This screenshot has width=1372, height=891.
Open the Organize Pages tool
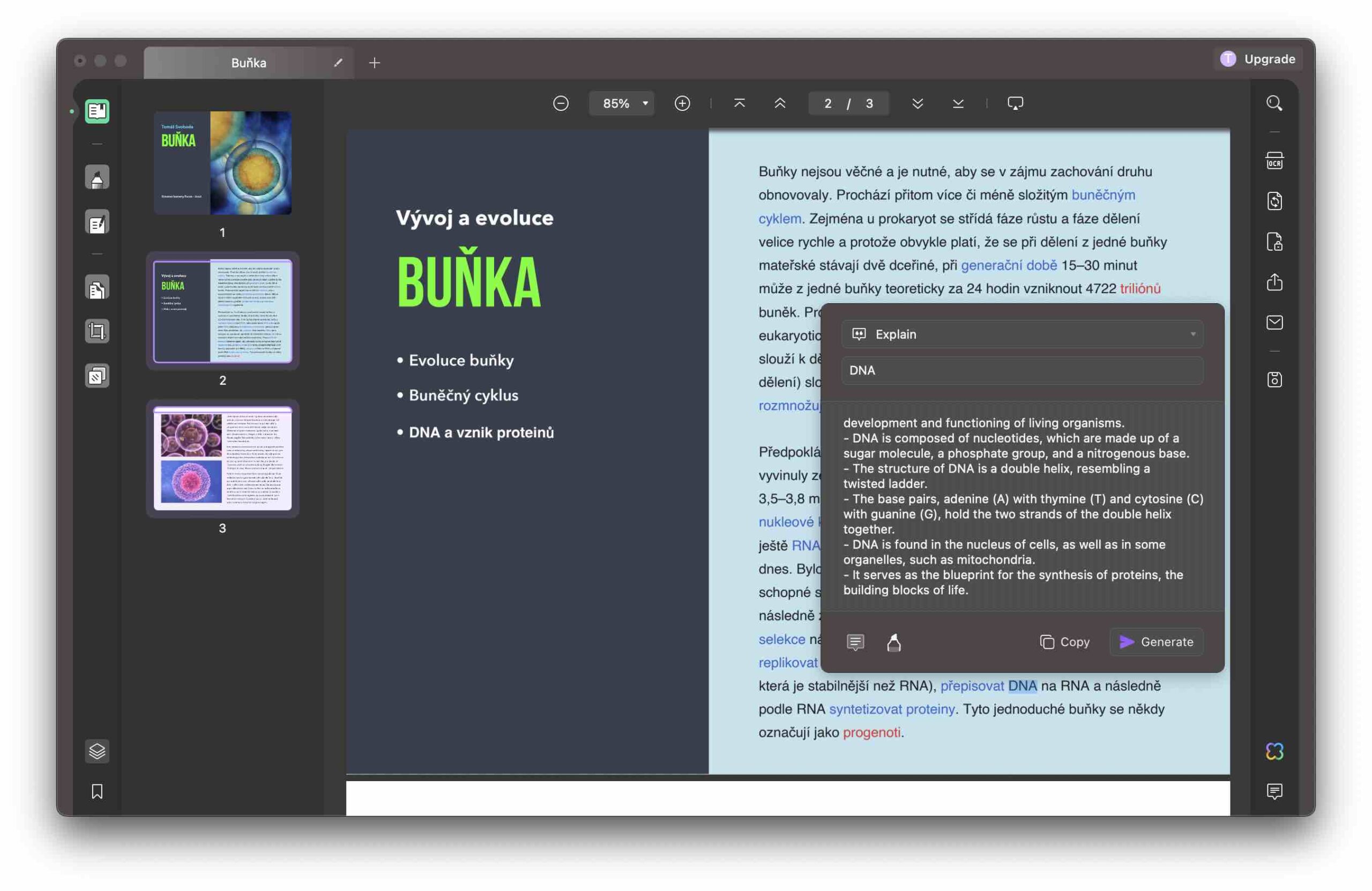point(97,288)
